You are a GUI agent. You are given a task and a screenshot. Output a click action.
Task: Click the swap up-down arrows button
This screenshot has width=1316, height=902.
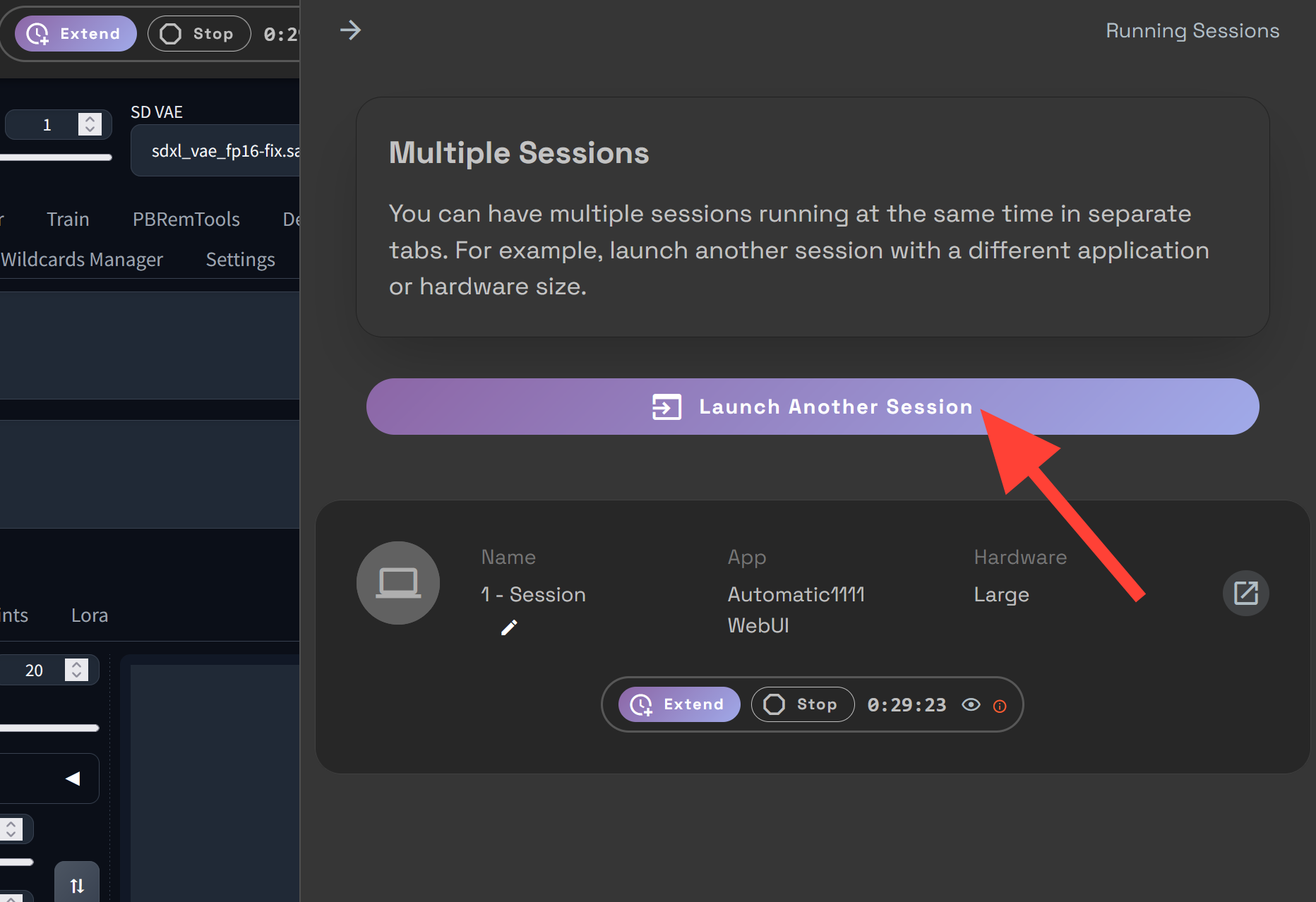(77, 885)
